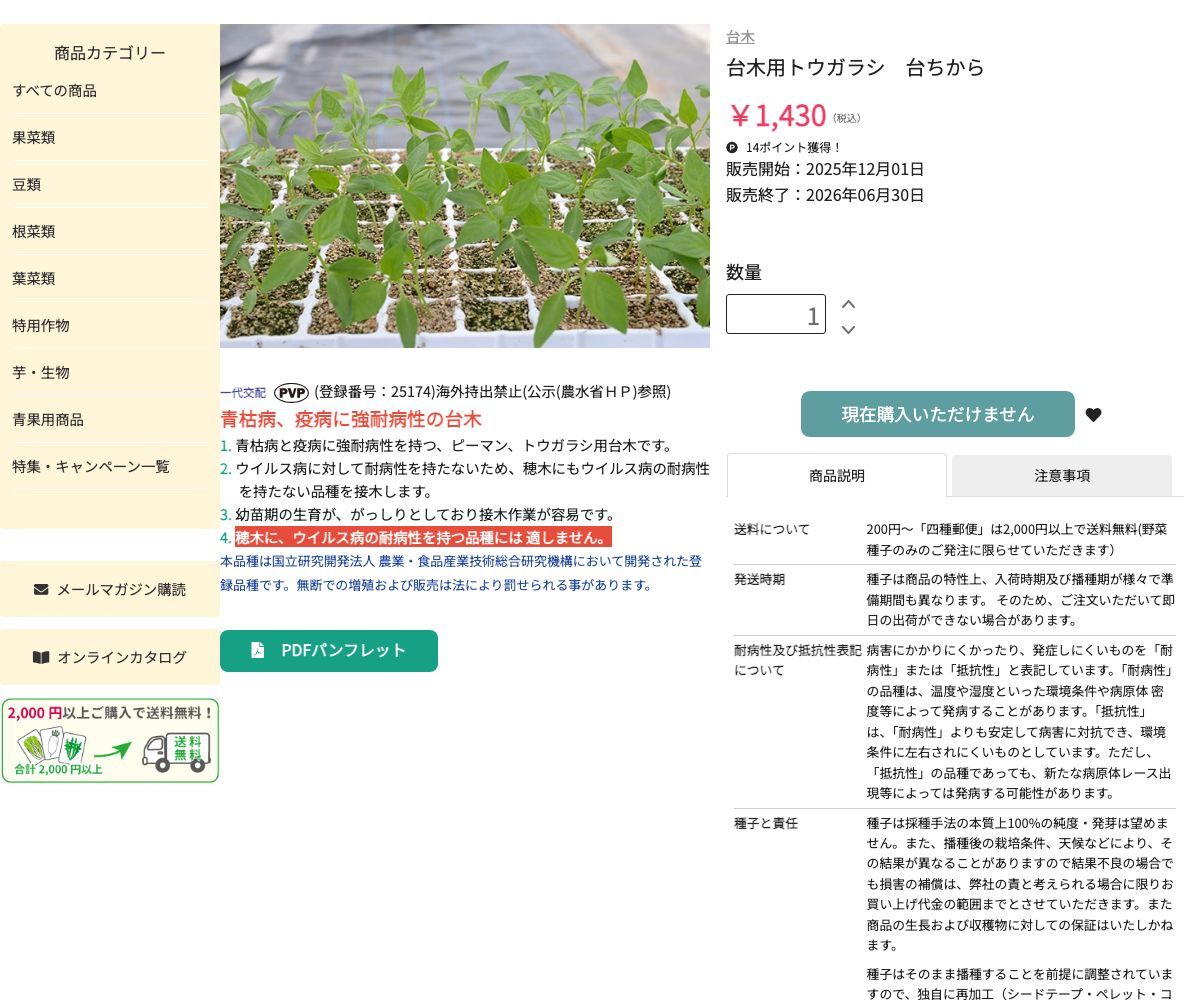Viewport: 1200px width, 1000px height.
Task: Decrease quantity using the down arrow
Action: 848,329
